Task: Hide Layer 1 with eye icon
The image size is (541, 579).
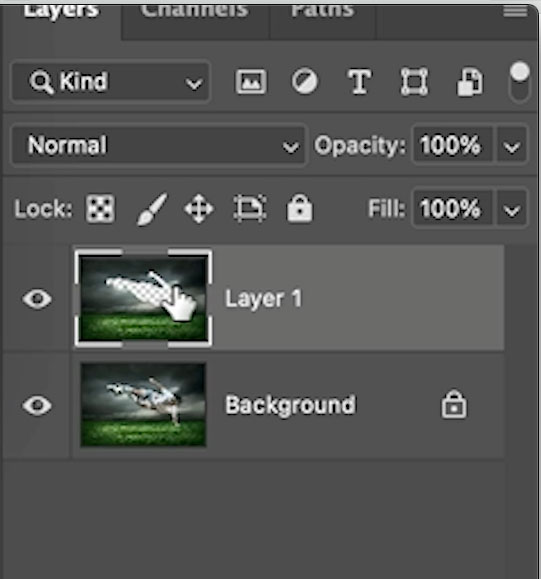Action: [37, 299]
